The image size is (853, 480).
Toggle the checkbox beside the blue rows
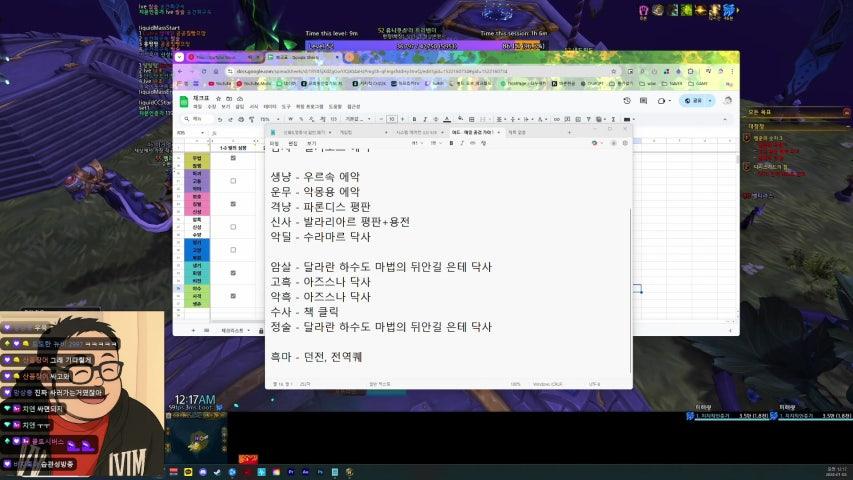pyautogui.click(x=233, y=250)
